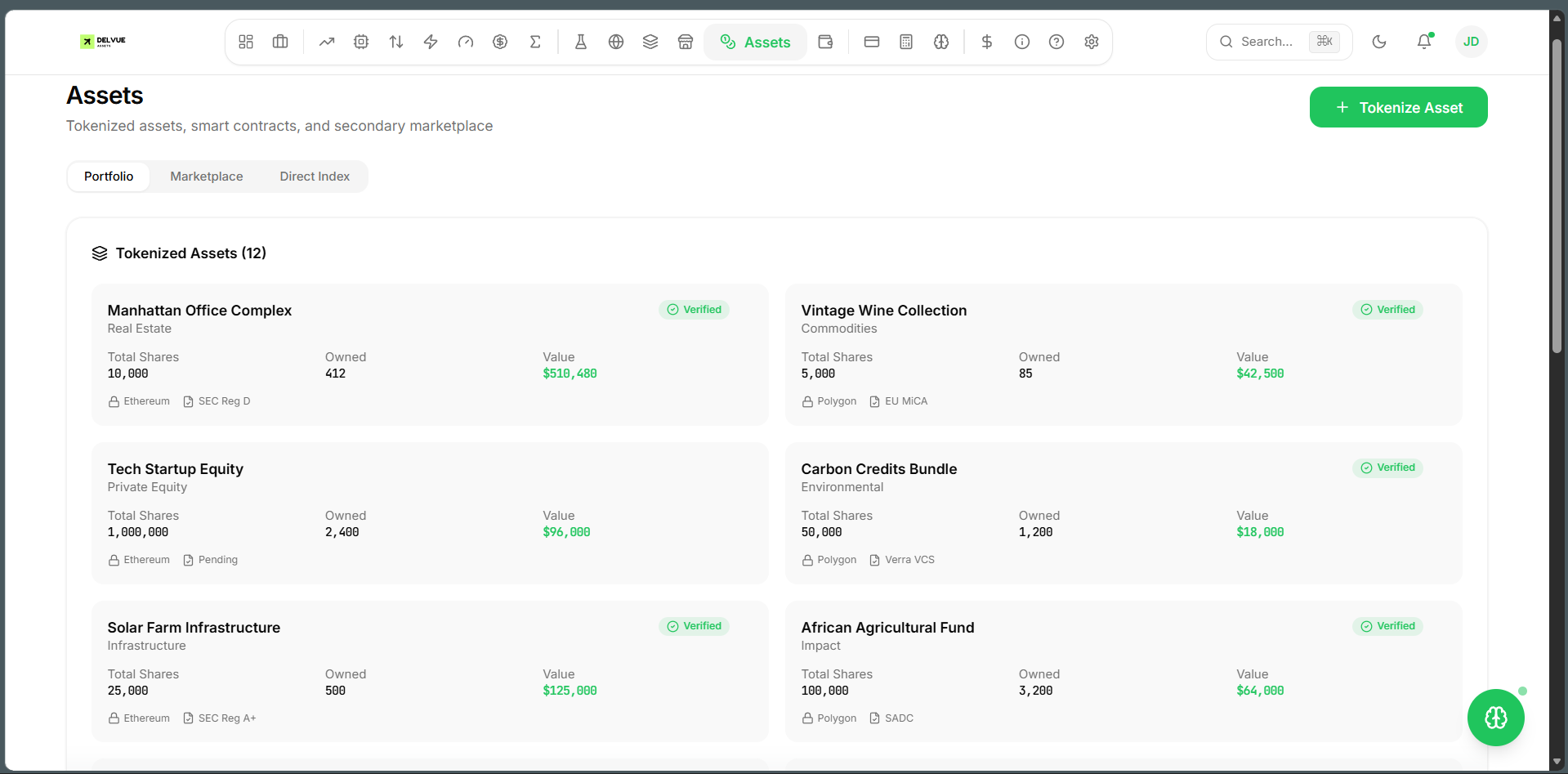Open the info circle icon
Viewport: 1568px width, 774px height.
click(x=1022, y=42)
